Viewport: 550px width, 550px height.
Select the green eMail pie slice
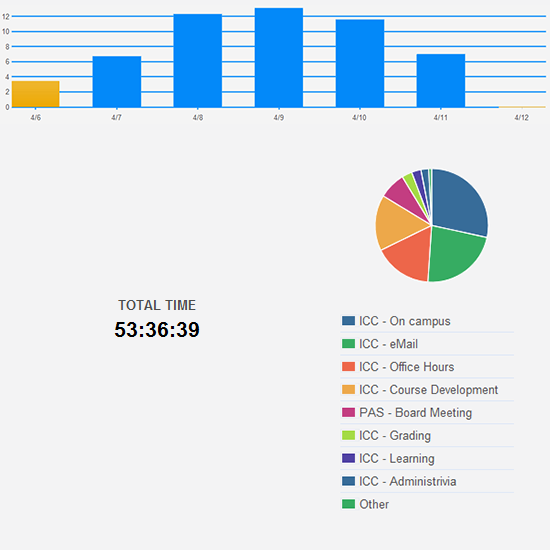click(454, 256)
